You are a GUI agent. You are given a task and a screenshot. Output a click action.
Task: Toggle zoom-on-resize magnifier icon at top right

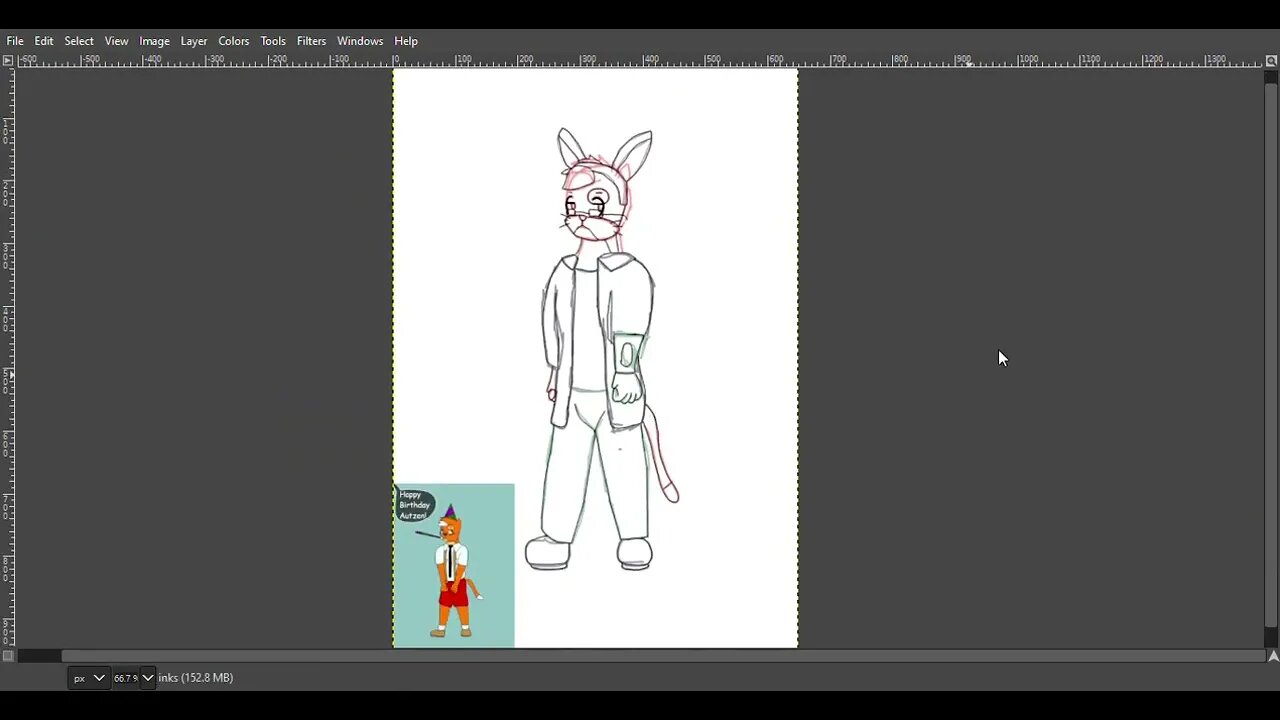click(x=1272, y=61)
